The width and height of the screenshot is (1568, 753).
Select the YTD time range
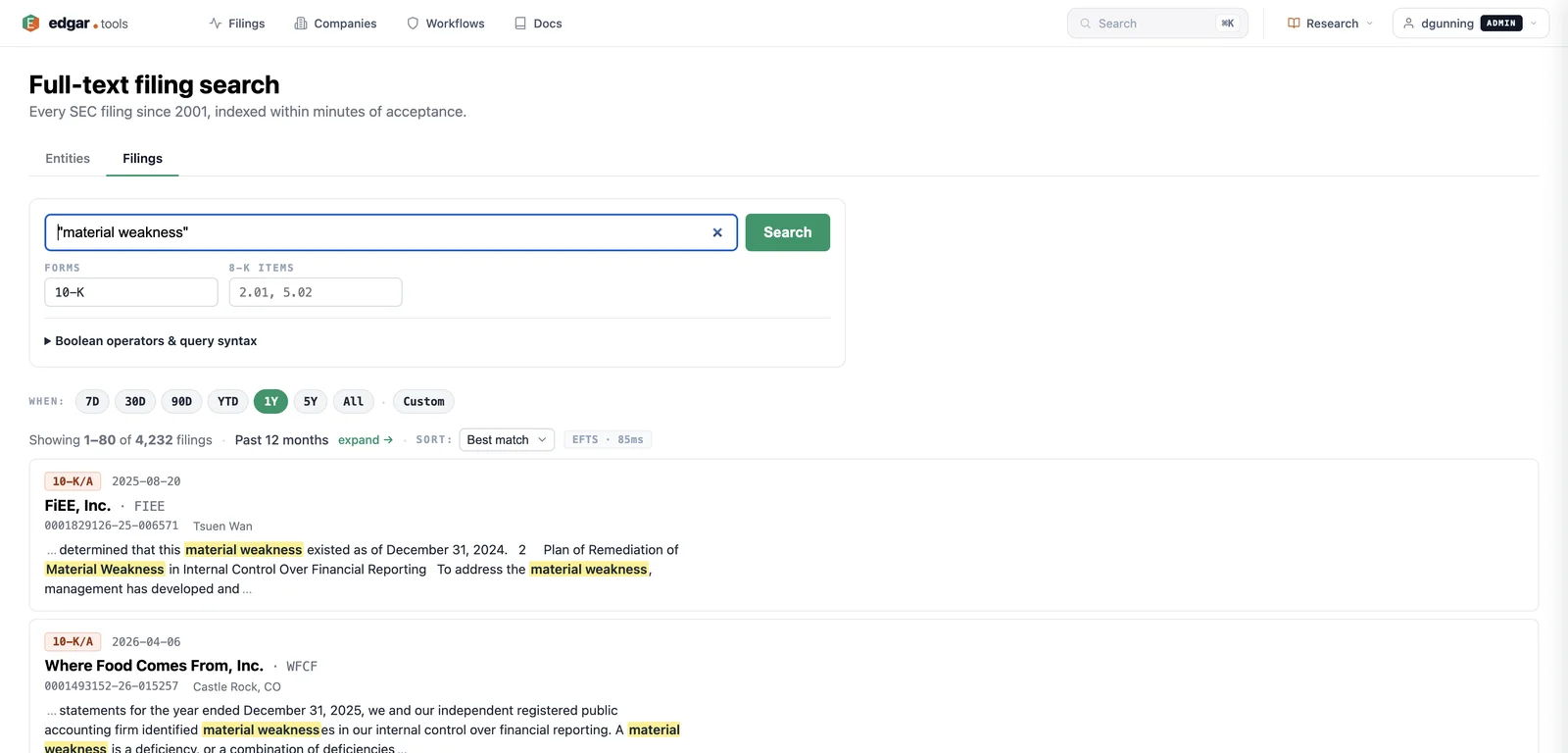228,401
